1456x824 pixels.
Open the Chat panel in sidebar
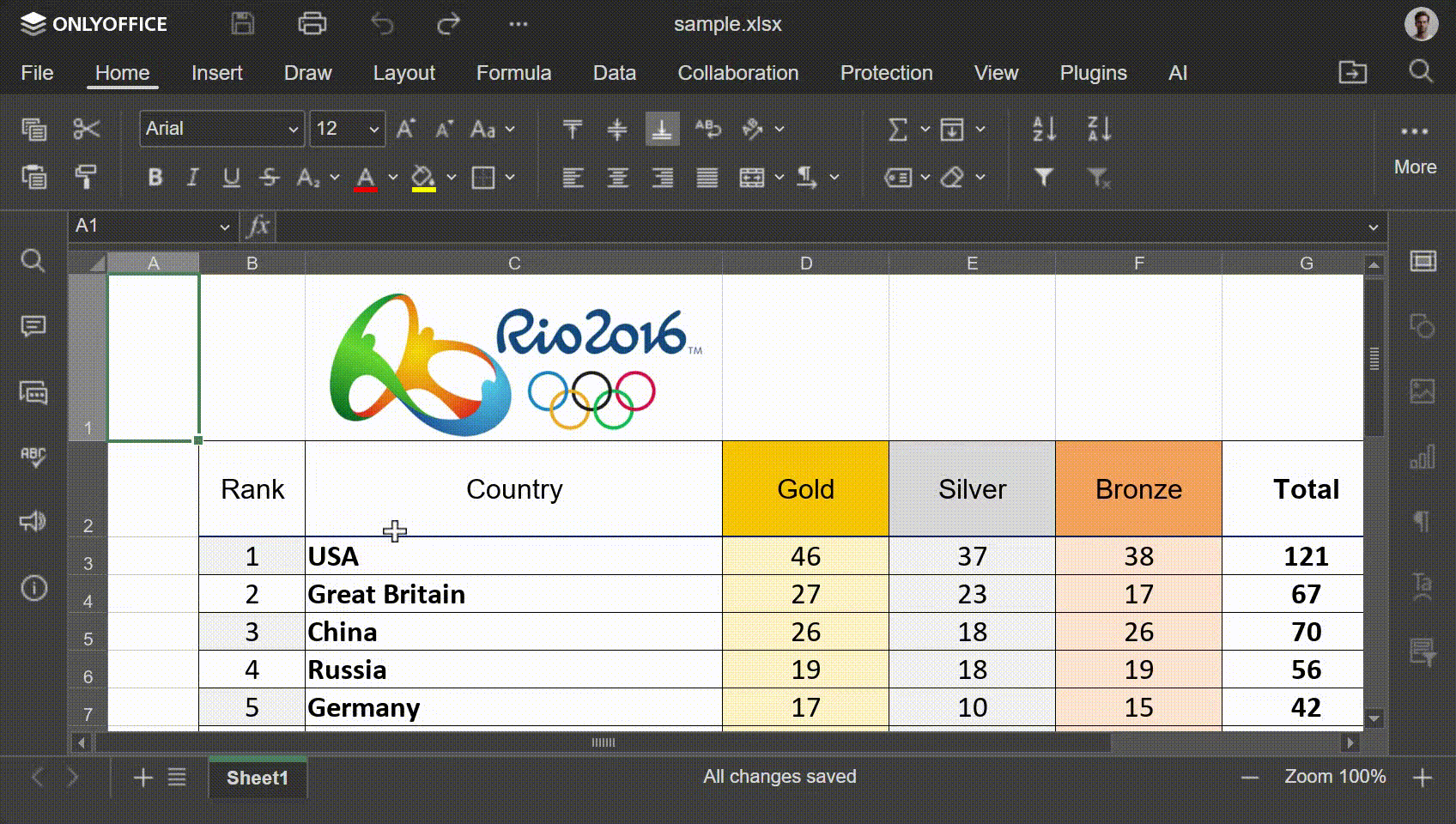[x=33, y=392]
